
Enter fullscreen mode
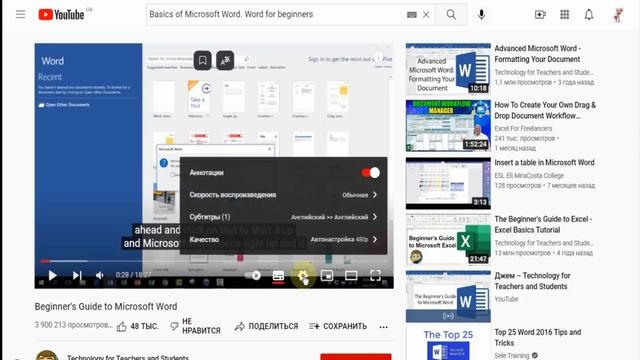coord(375,276)
